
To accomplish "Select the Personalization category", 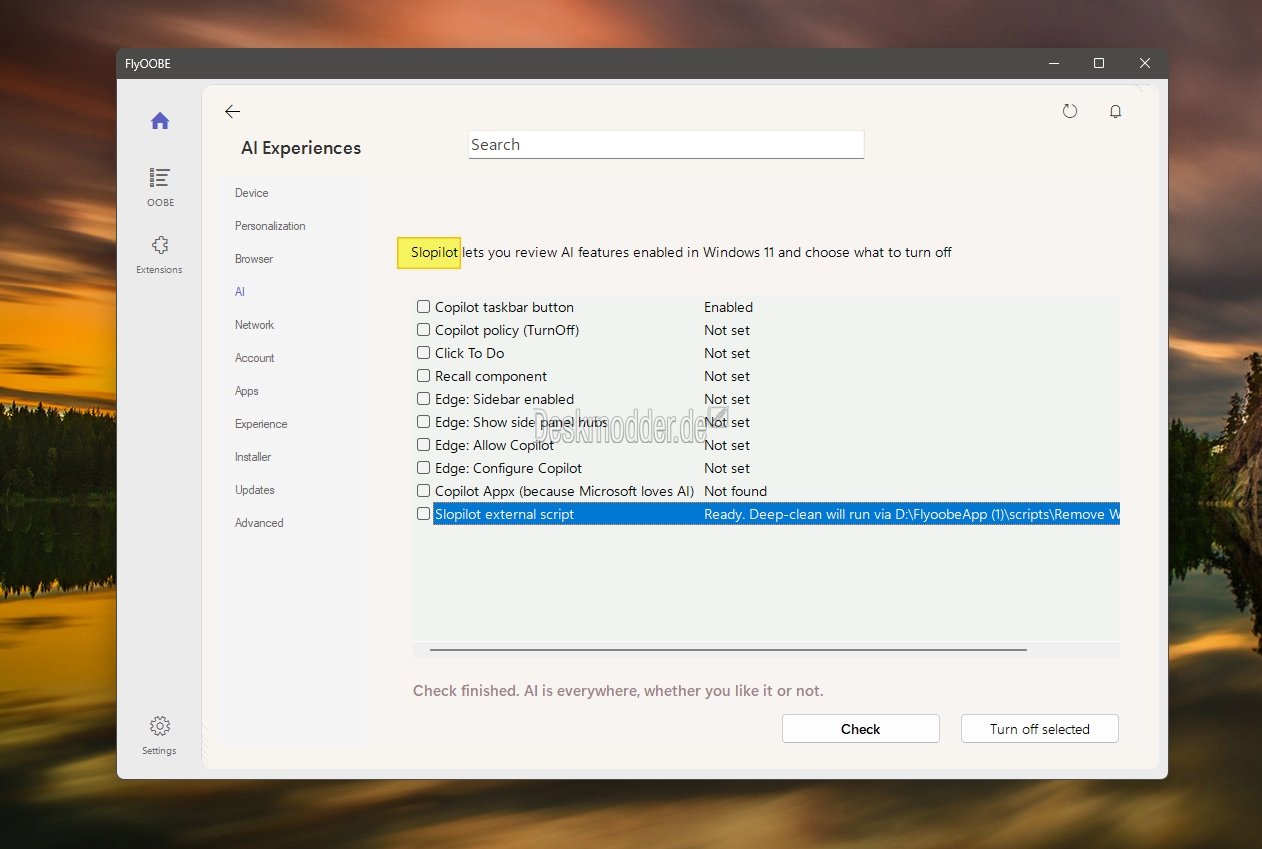I will pos(270,226).
